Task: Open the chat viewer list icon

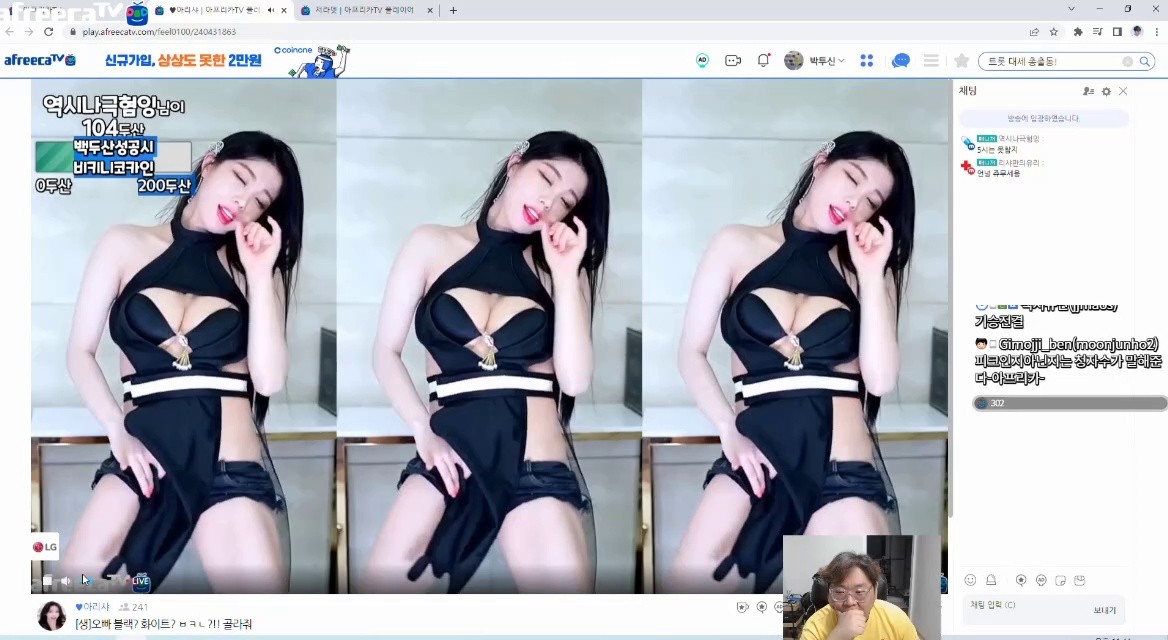Action: (1088, 92)
